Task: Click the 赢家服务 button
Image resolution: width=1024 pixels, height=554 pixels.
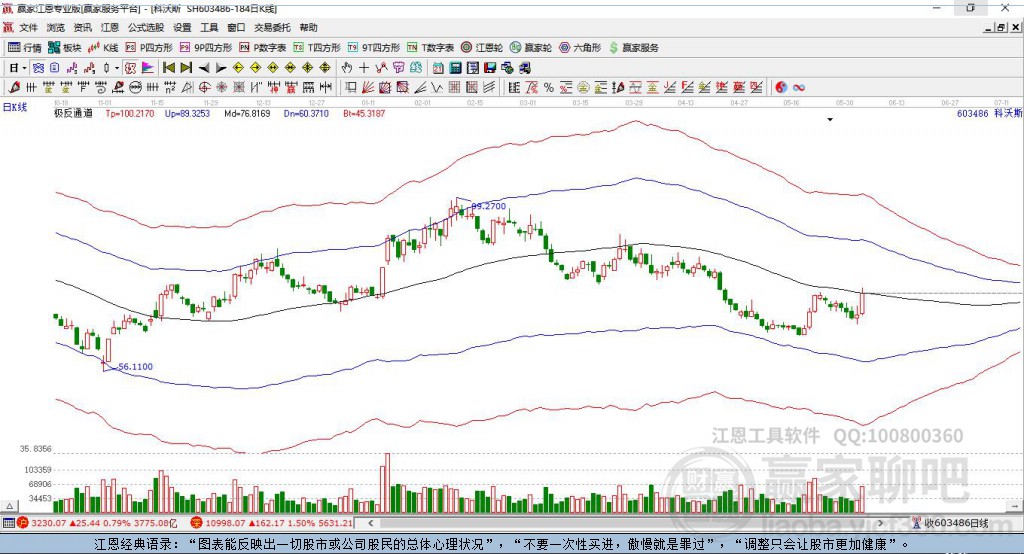Action: (x=633, y=48)
